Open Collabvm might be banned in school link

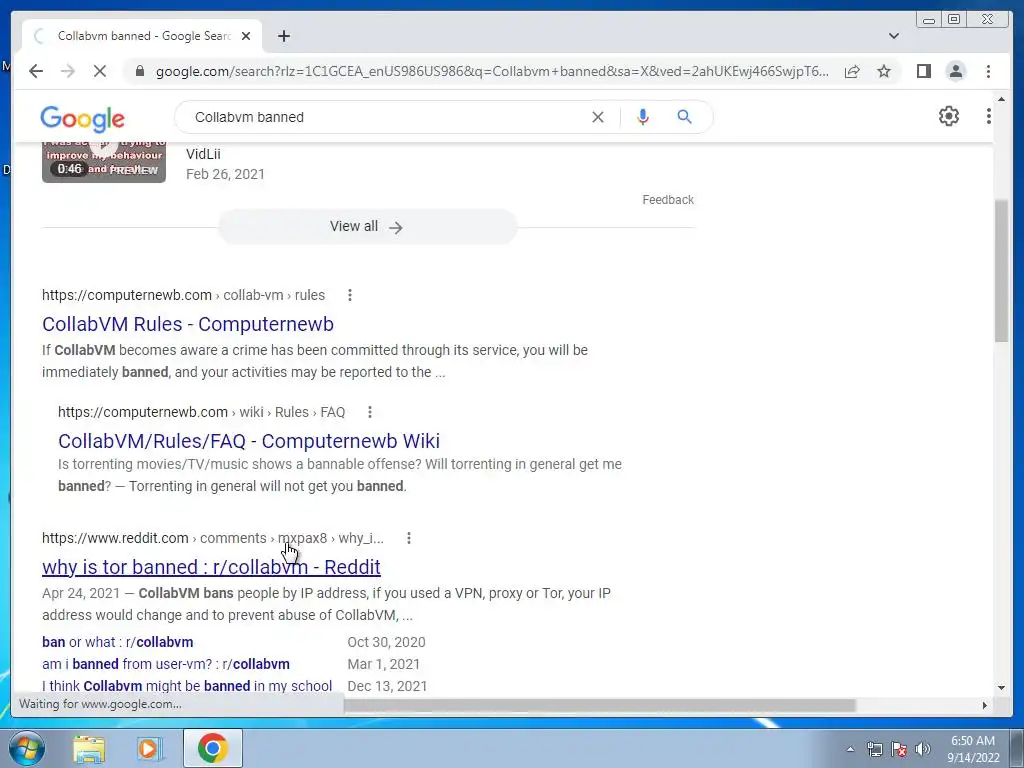[187, 686]
